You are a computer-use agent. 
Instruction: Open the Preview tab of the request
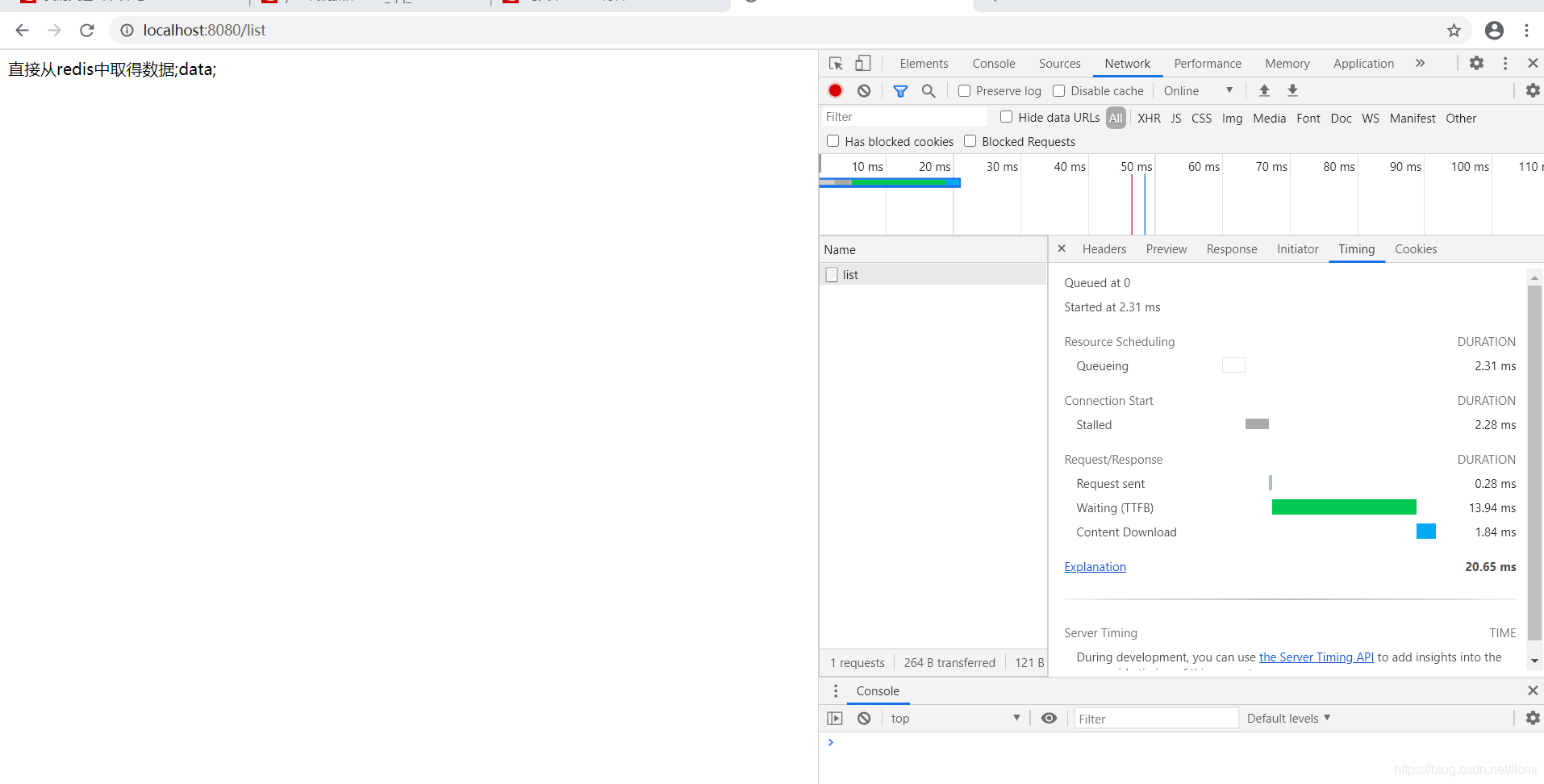coord(1166,249)
